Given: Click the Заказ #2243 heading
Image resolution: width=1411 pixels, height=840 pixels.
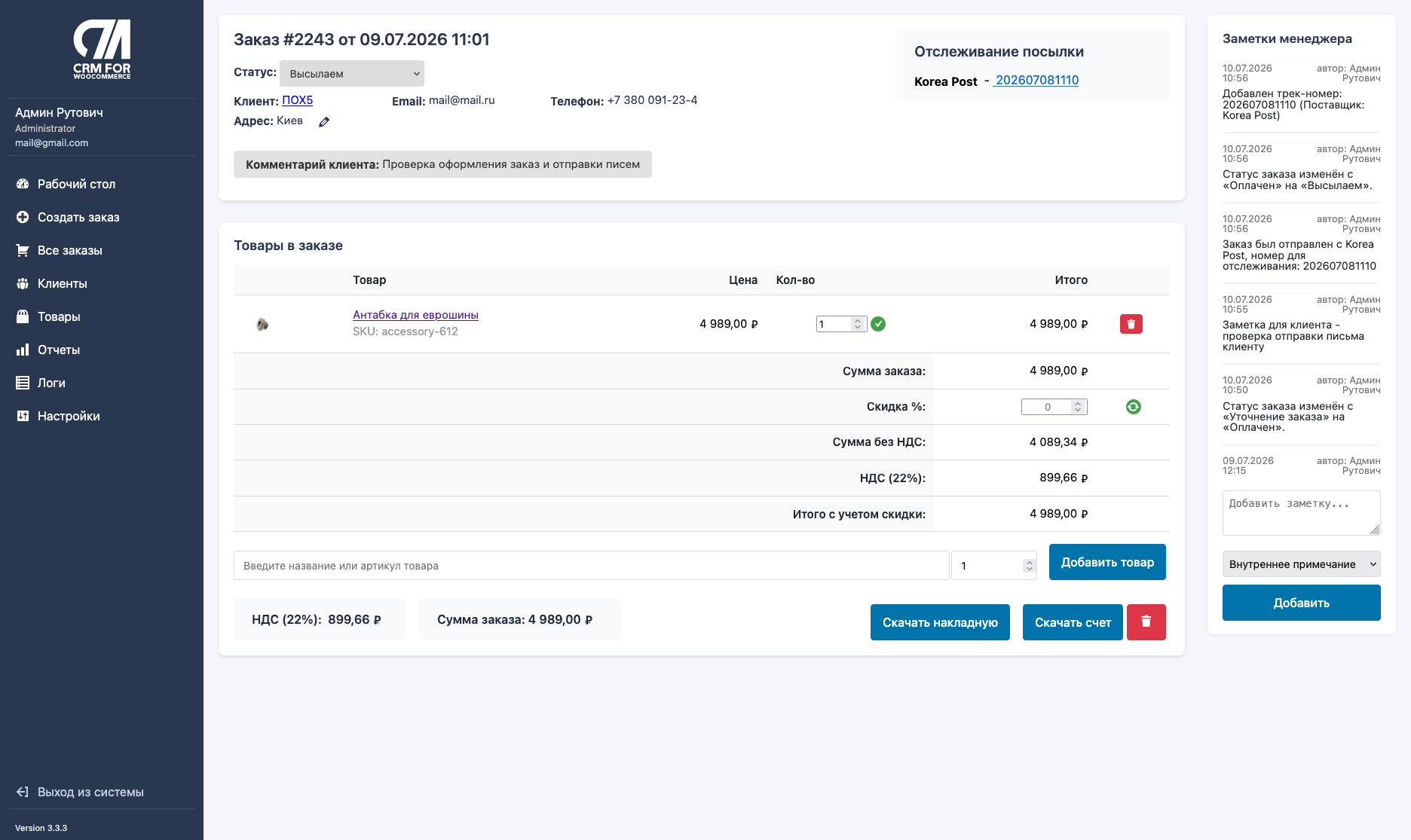Looking at the screenshot, I should (x=362, y=39).
